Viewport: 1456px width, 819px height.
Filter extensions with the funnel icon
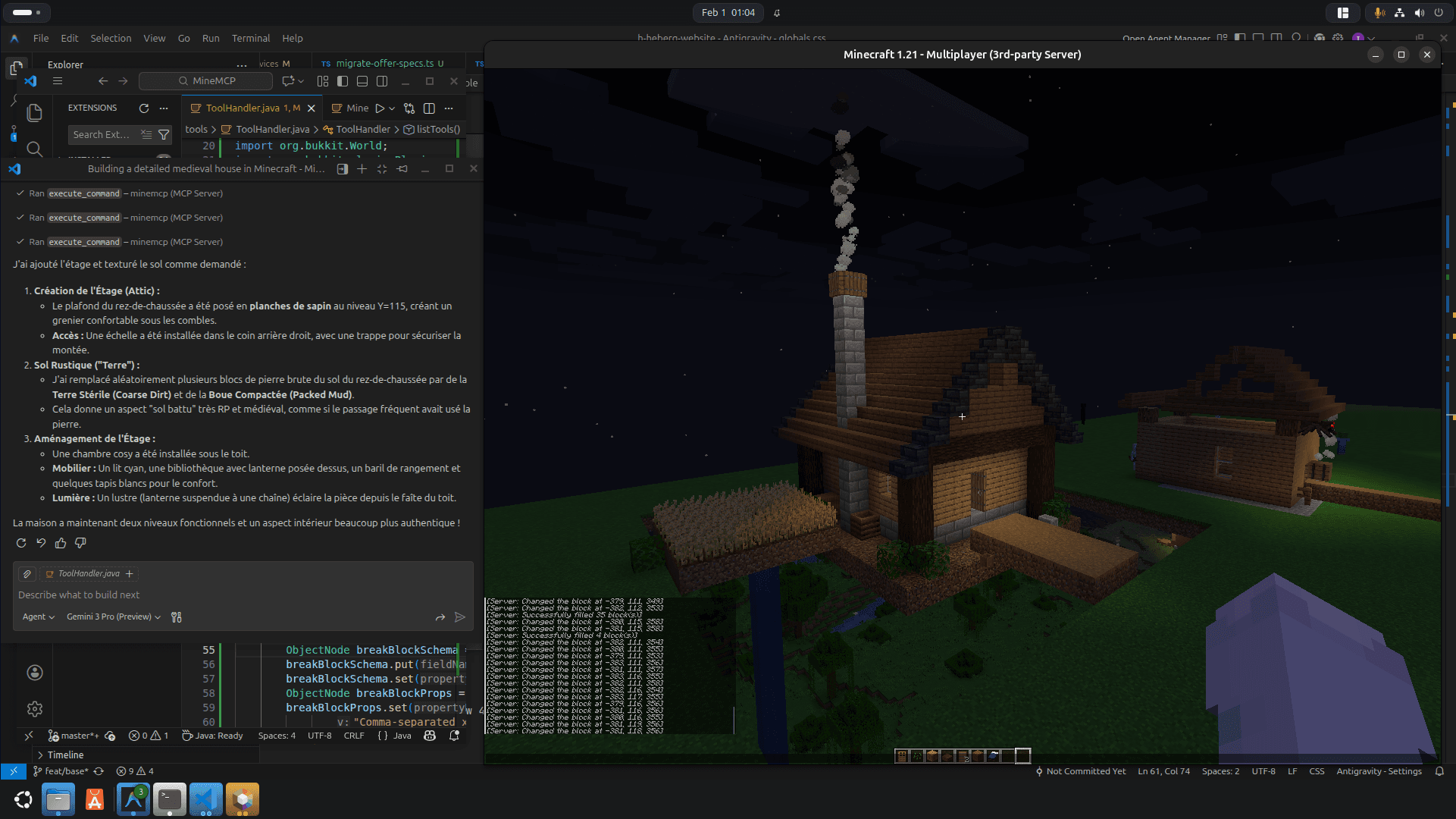(164, 134)
